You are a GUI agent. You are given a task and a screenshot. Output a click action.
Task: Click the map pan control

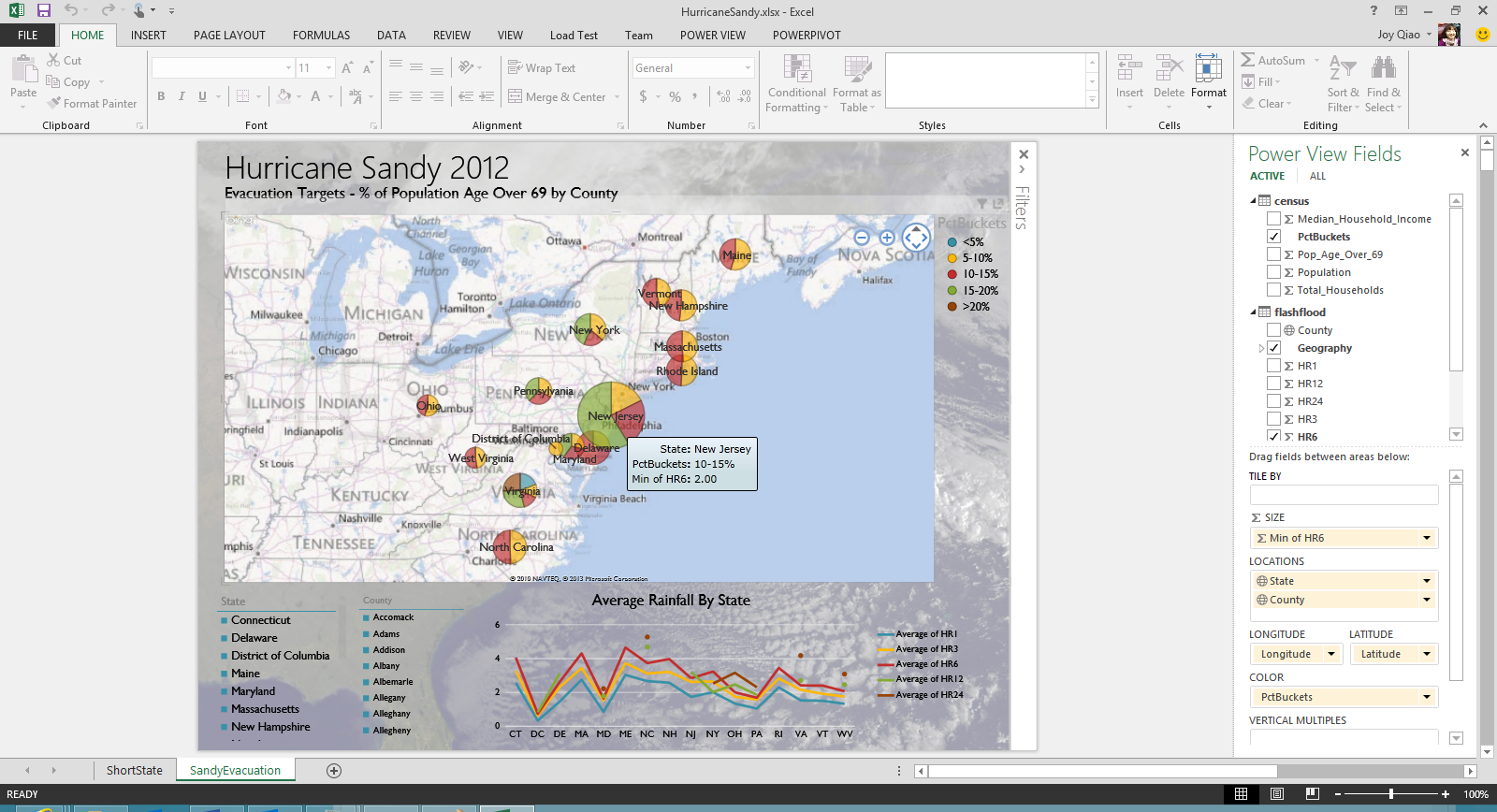[x=917, y=238]
